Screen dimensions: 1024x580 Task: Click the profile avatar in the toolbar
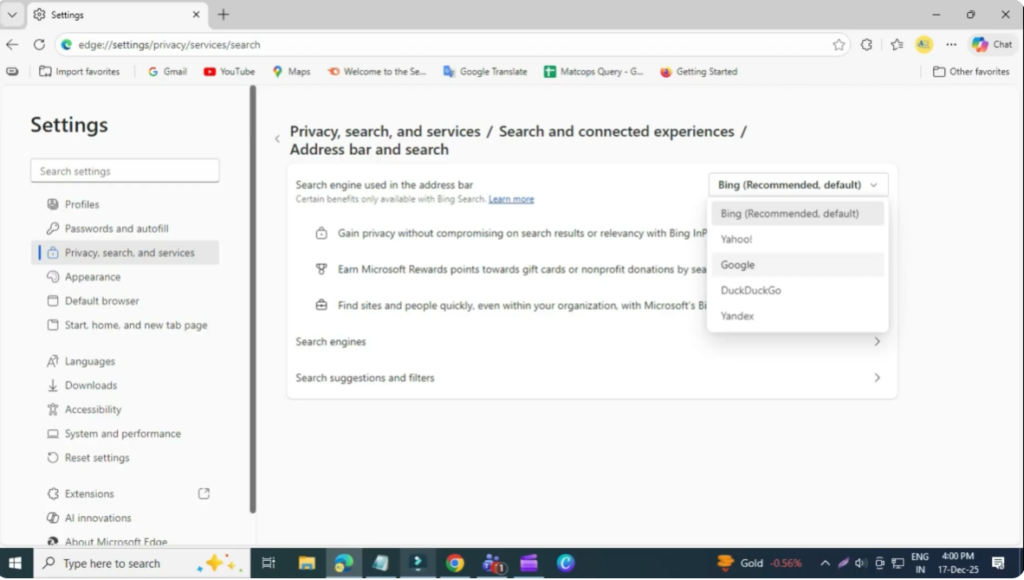click(x=922, y=44)
